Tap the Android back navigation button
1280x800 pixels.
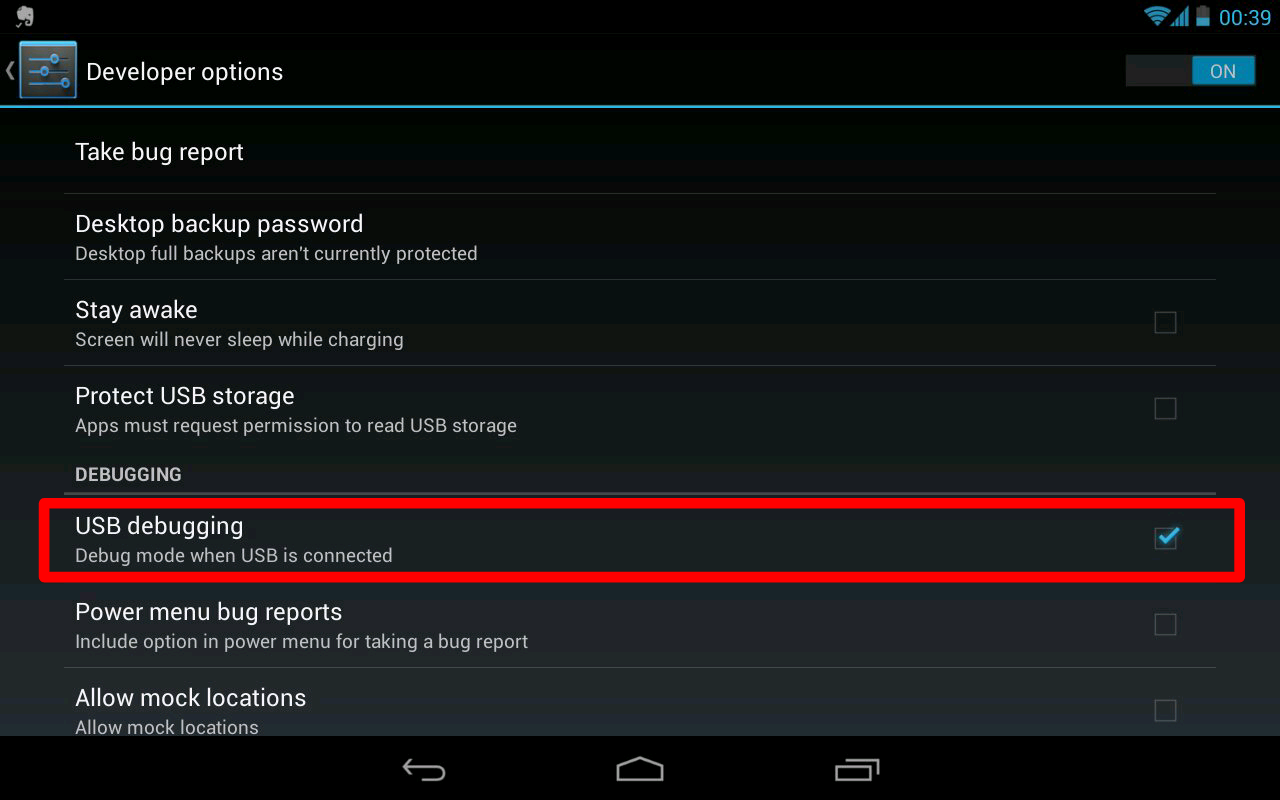click(424, 769)
